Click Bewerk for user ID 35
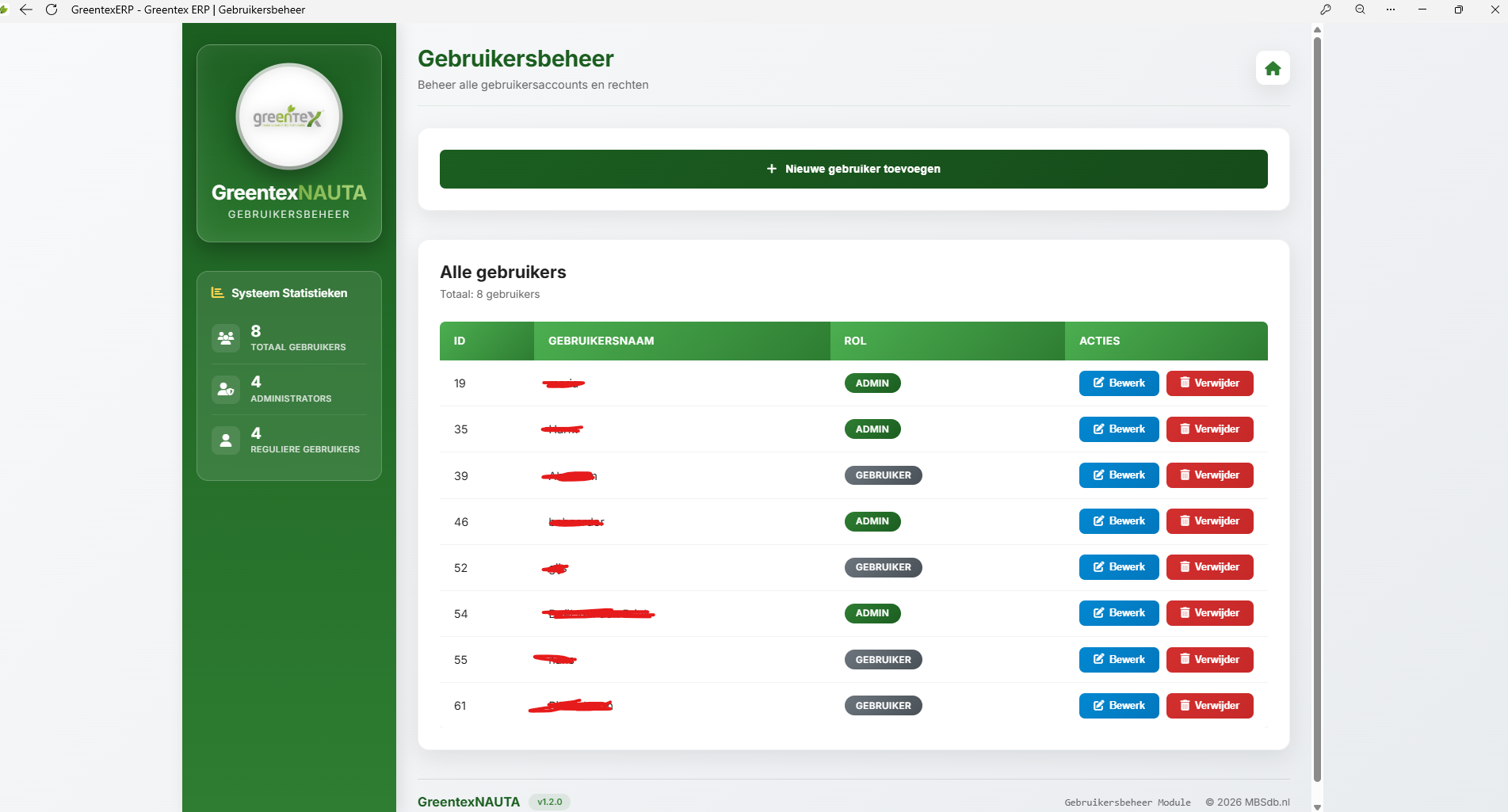The width and height of the screenshot is (1508, 812). coord(1119,429)
